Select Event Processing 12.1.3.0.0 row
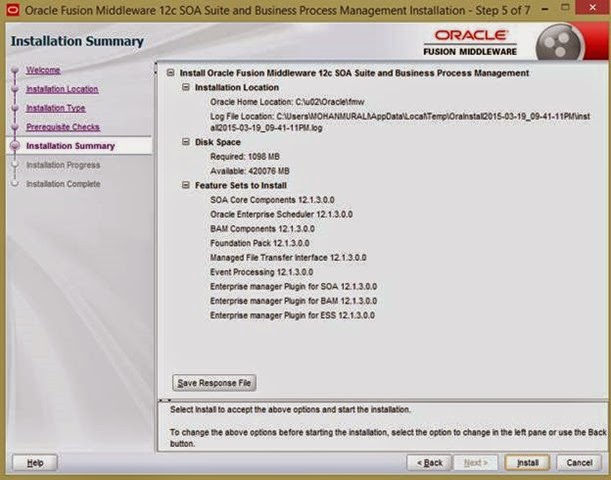 pyautogui.click(x=261, y=272)
